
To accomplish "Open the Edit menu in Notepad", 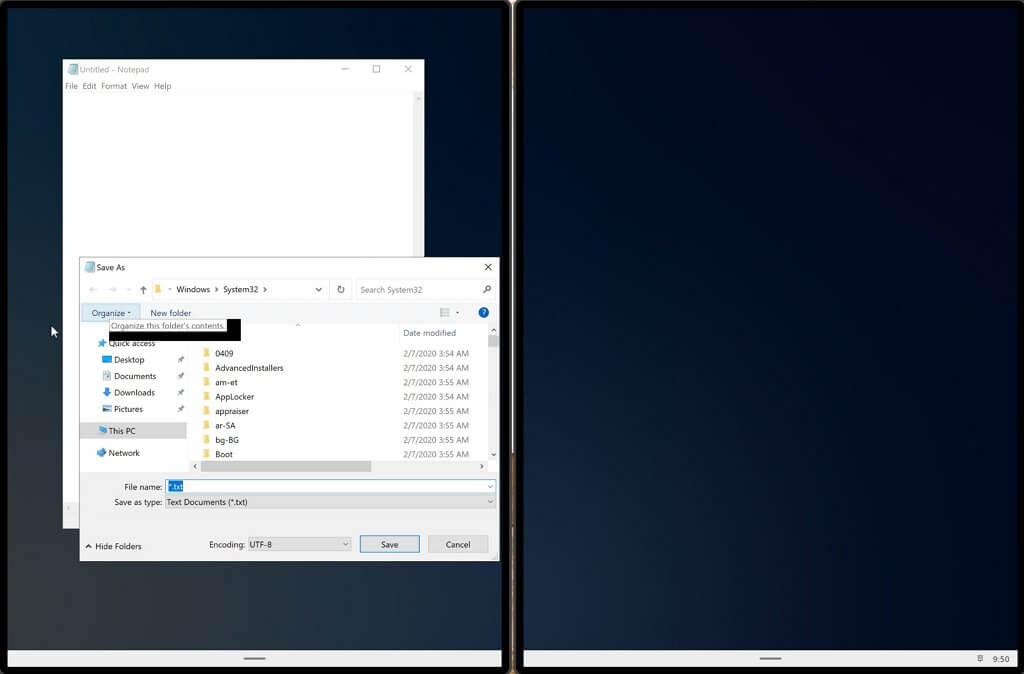I will pos(89,86).
